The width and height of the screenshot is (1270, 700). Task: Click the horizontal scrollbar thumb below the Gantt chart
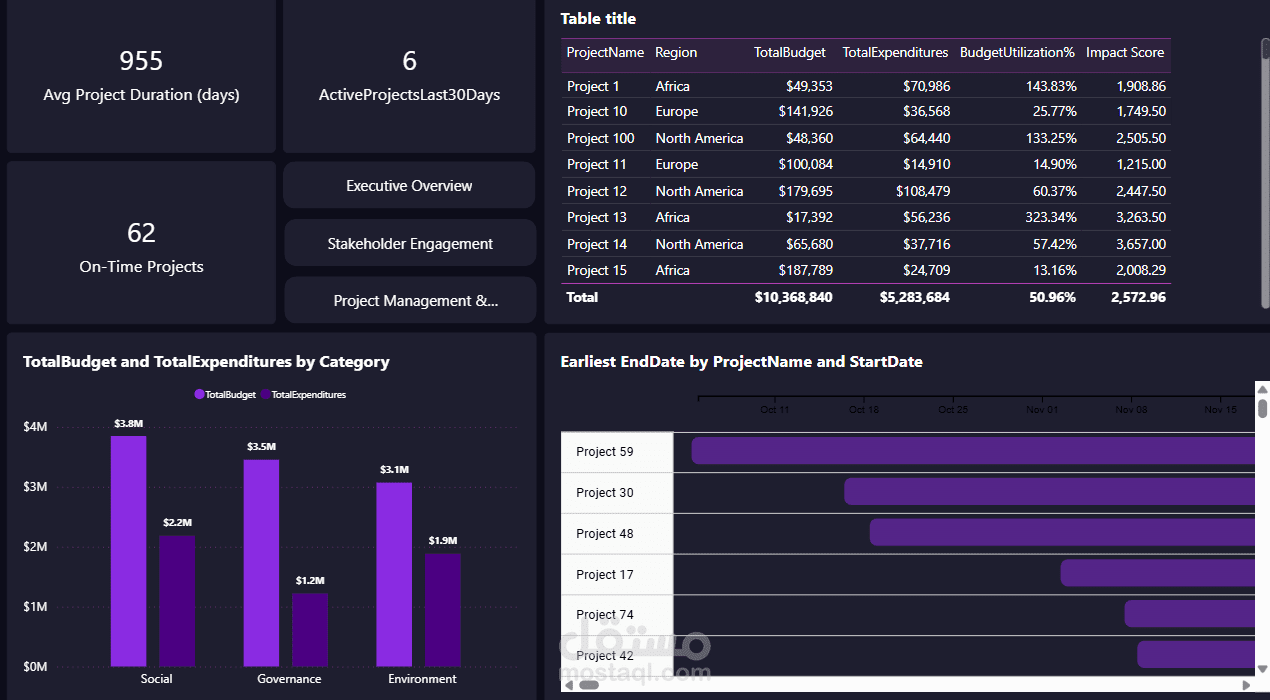[590, 686]
